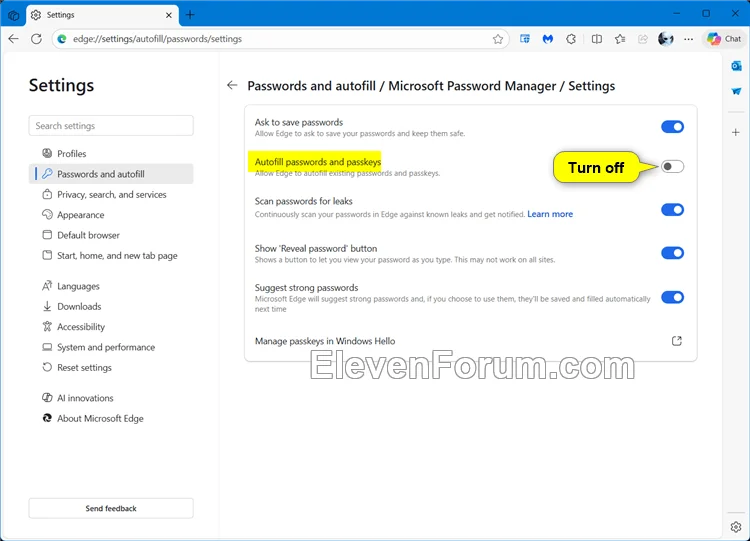
Task: Open the Extensions puzzle icon
Action: tap(571, 39)
